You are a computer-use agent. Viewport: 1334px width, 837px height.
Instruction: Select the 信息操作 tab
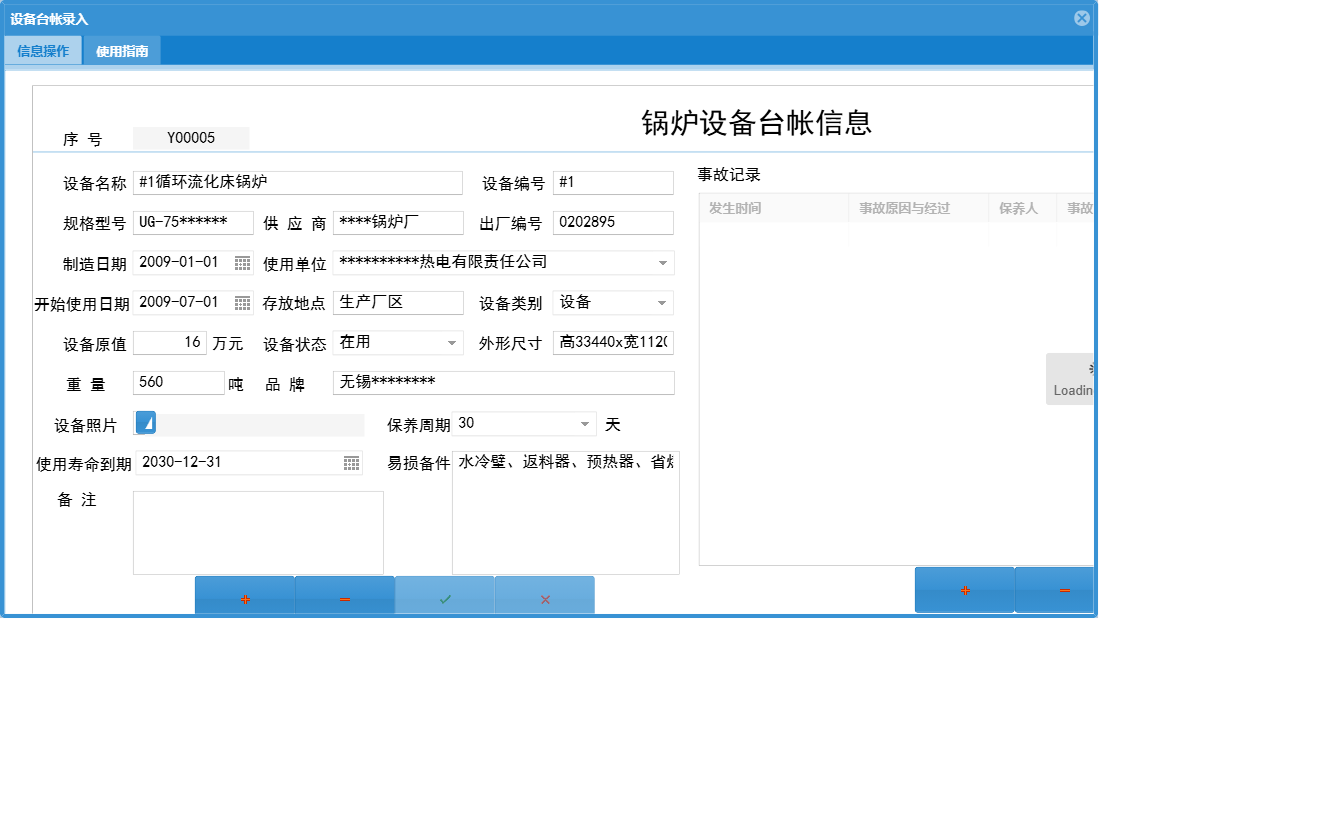pyautogui.click(x=42, y=49)
